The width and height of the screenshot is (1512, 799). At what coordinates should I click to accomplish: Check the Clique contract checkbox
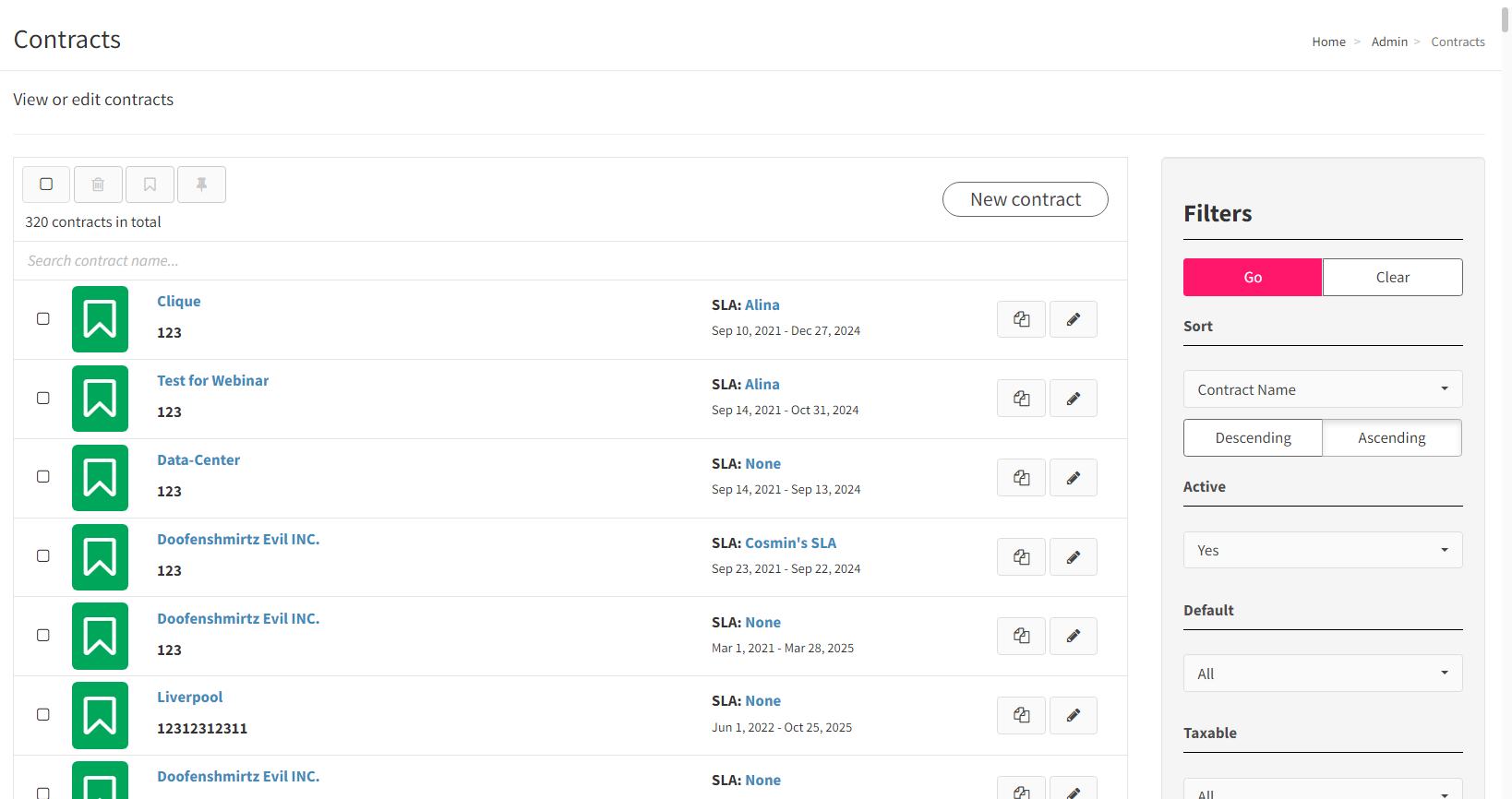(43, 318)
